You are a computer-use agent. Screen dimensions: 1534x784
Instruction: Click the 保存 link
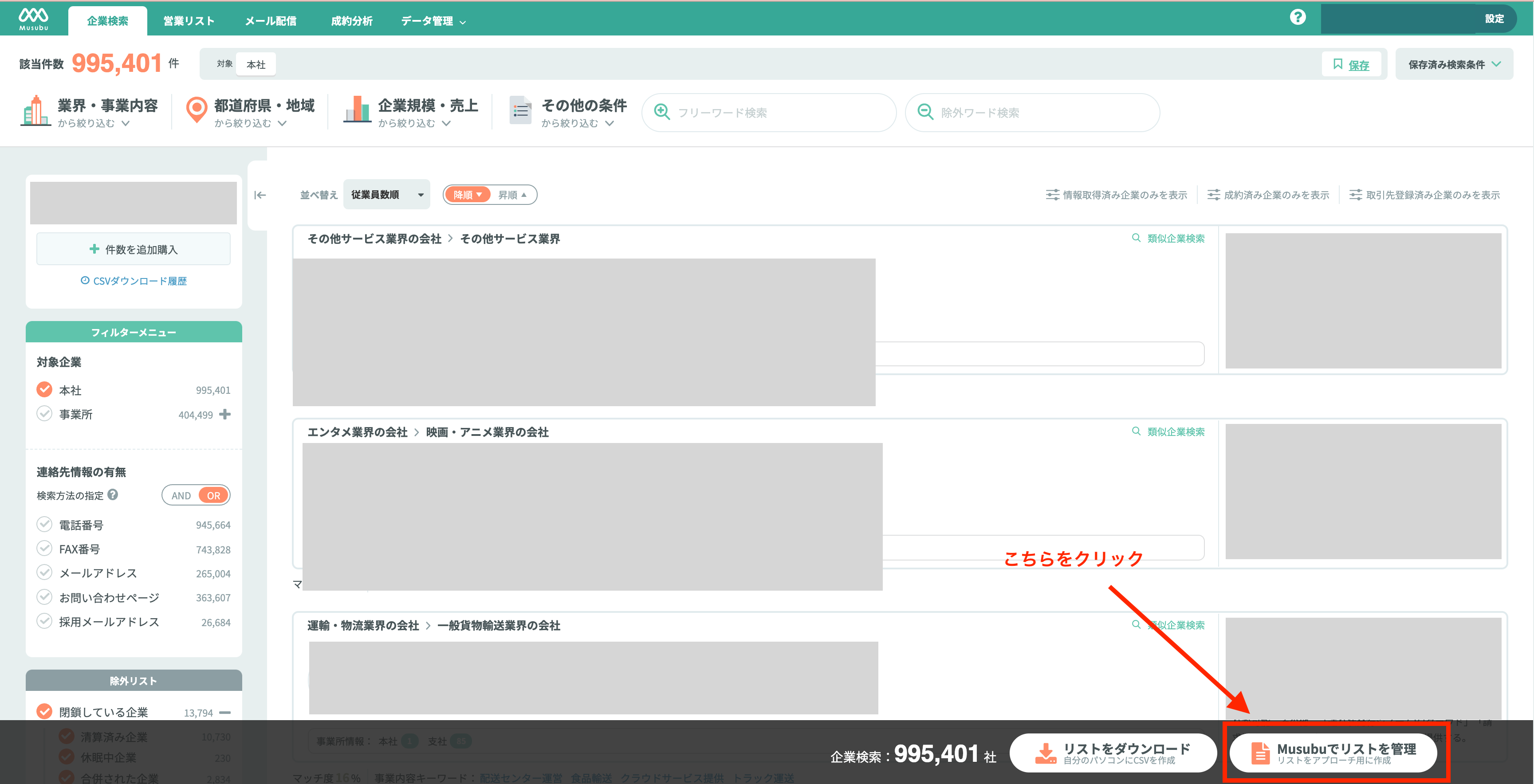click(1358, 65)
